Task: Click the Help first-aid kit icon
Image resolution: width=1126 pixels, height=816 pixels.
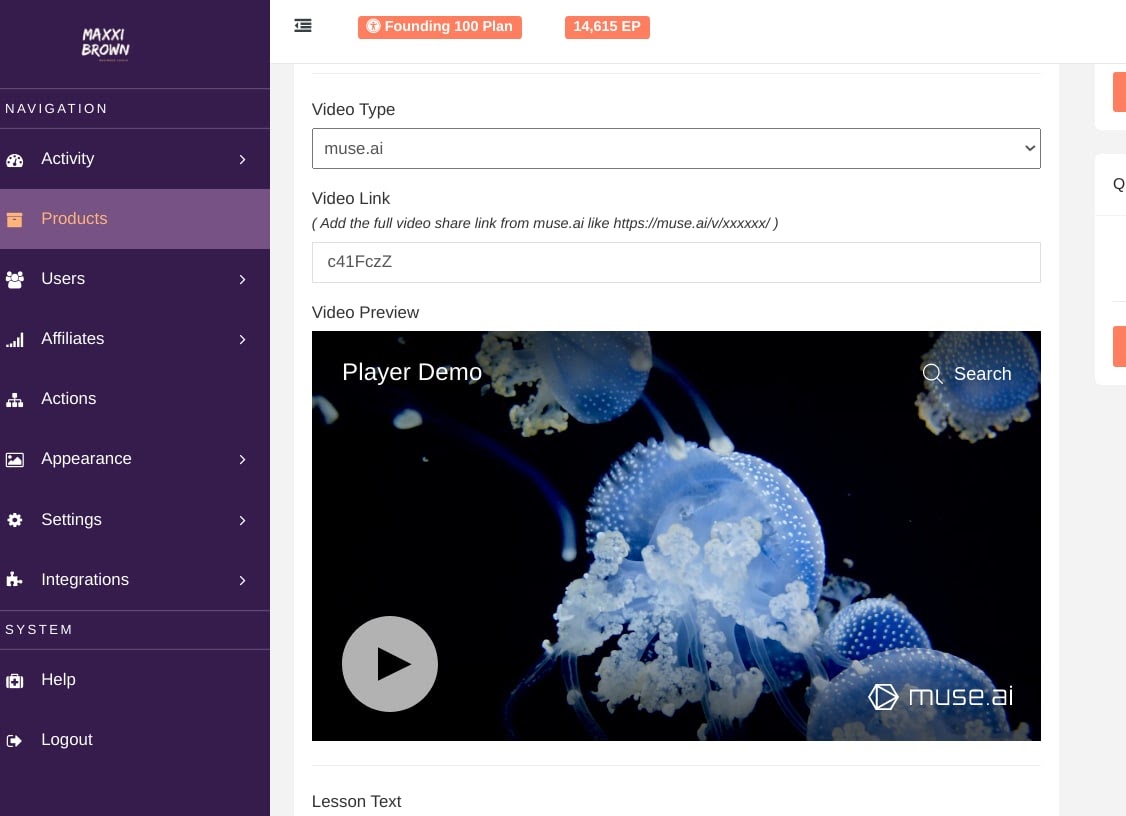Action: 15,681
